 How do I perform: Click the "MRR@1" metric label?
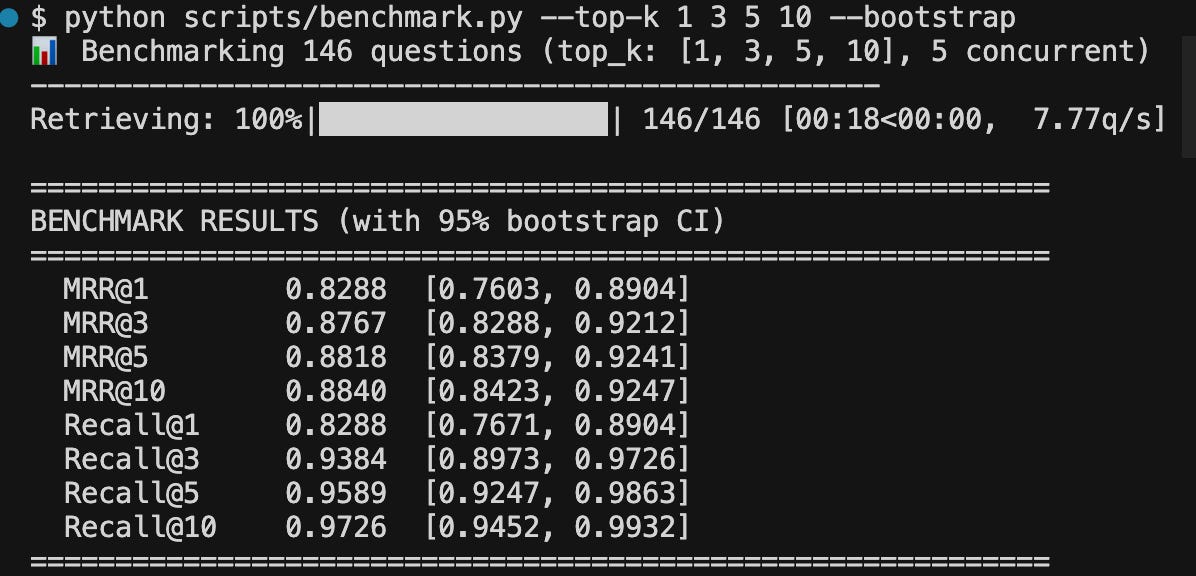(x=107, y=289)
